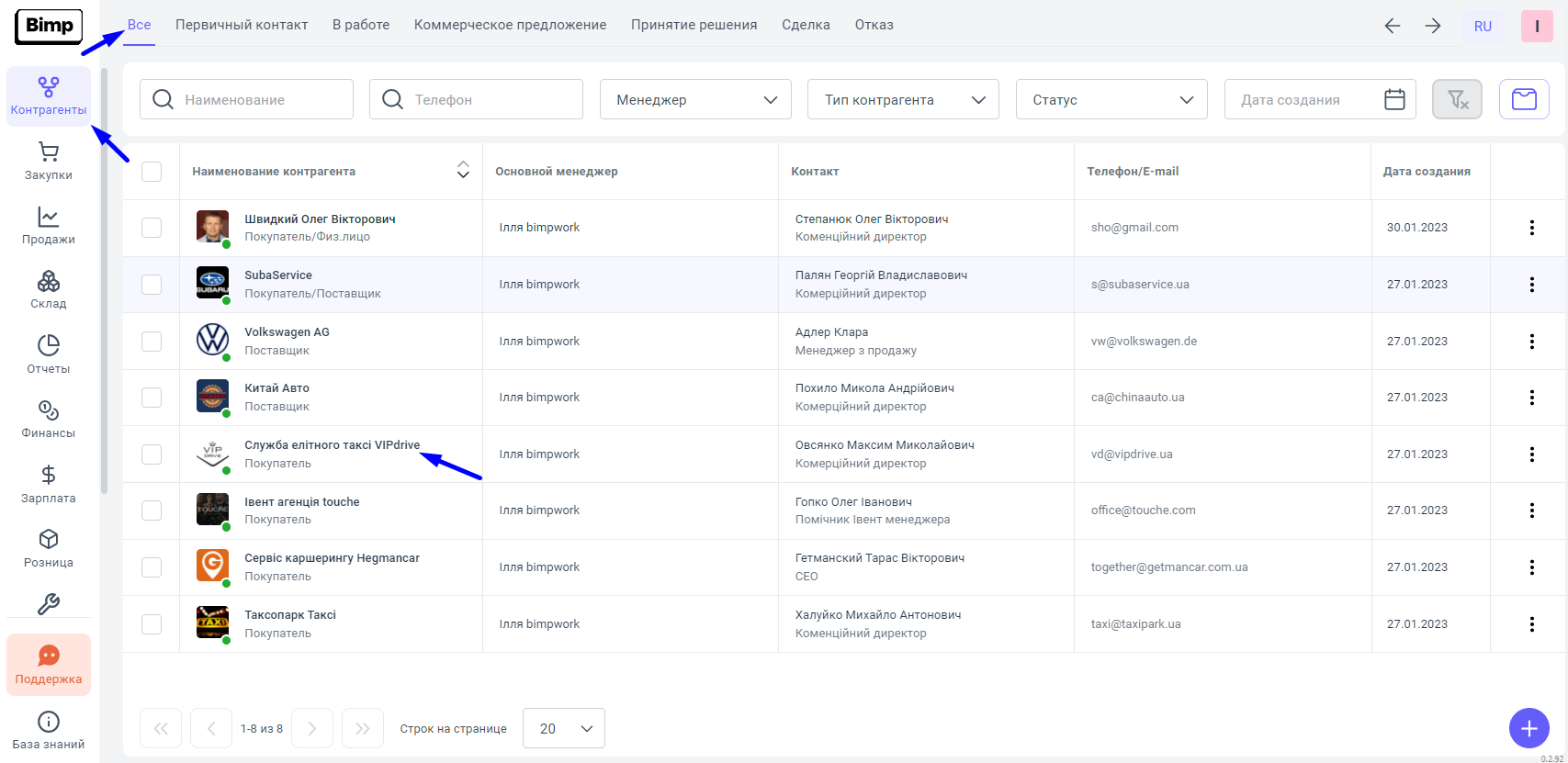Open actions menu for Volkswagen AG row
Viewport: 1568px width, 763px height.
point(1531,342)
